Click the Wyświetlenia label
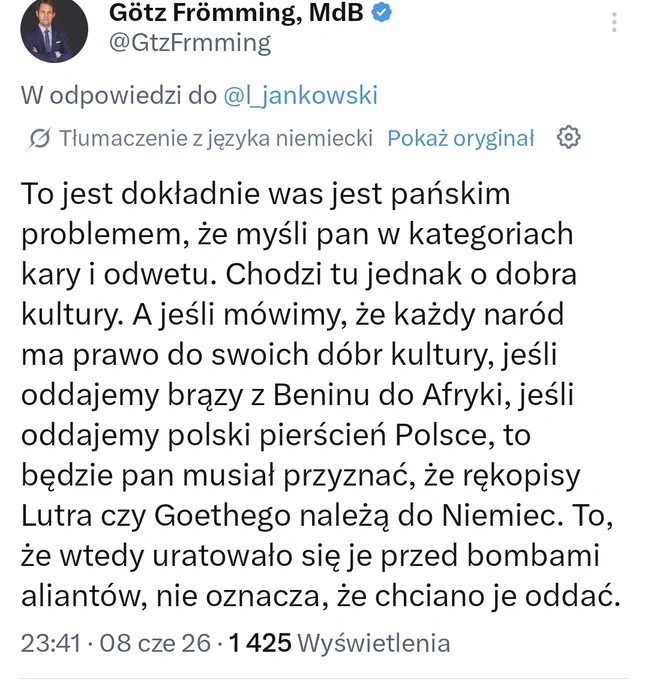 (x=373, y=643)
